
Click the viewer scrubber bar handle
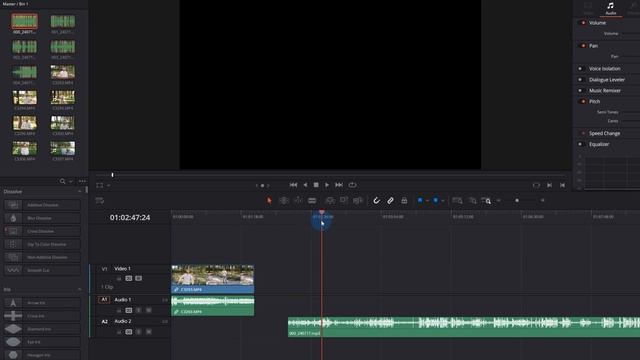[x=112, y=175]
